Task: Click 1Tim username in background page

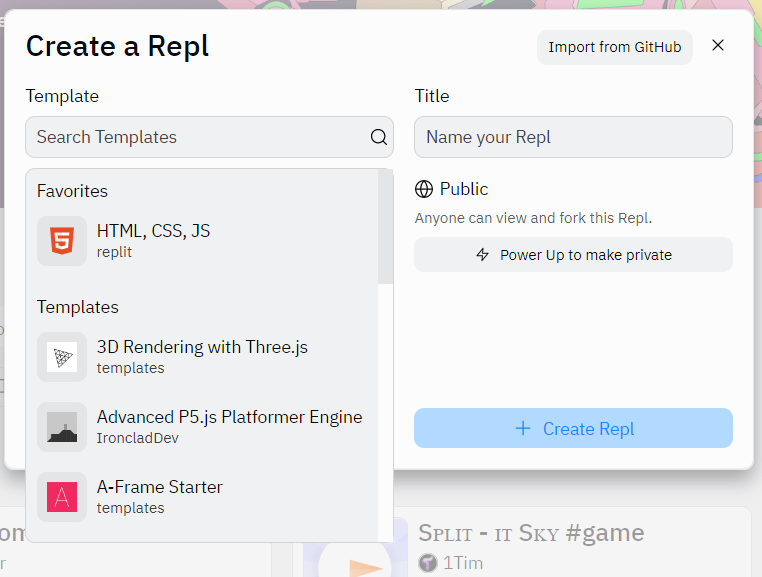Action: (463, 563)
